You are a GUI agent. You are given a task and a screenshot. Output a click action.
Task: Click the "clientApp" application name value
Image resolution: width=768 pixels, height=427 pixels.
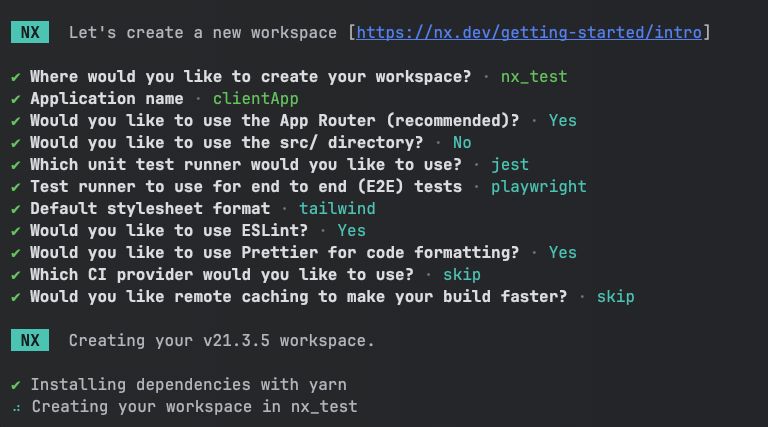[255, 99]
